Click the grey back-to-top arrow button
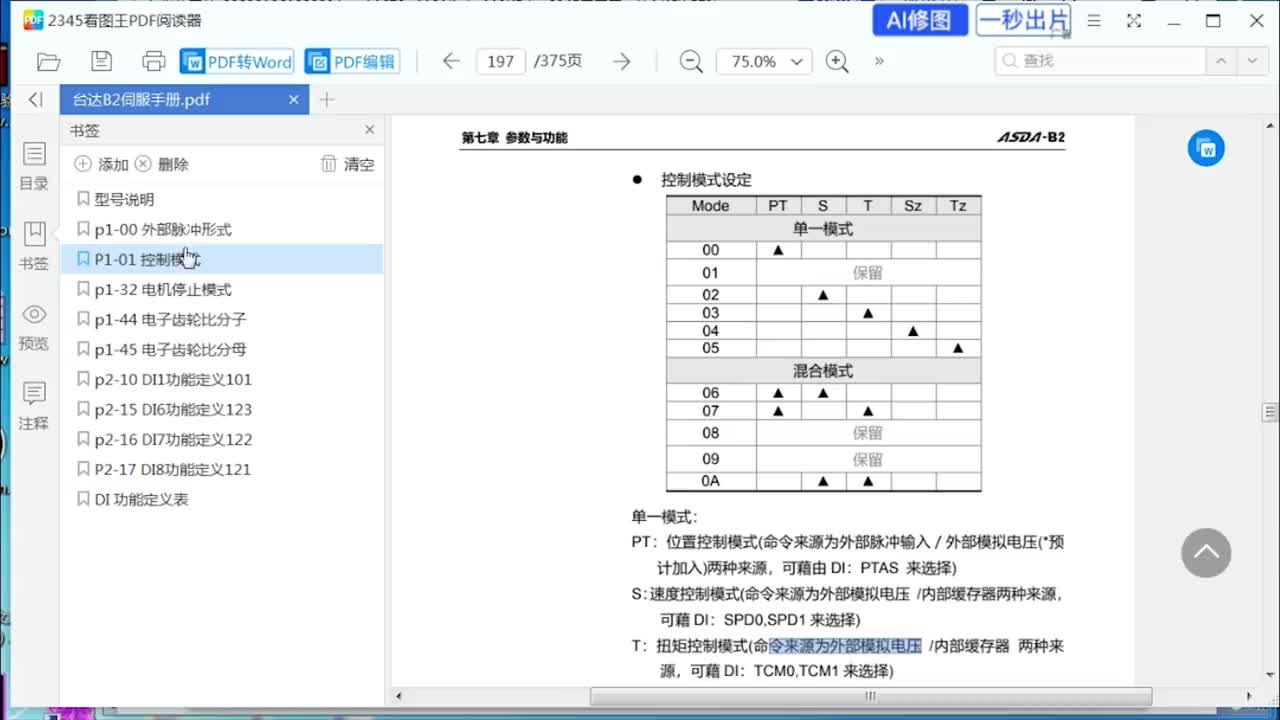This screenshot has height=720, width=1280. (x=1206, y=553)
